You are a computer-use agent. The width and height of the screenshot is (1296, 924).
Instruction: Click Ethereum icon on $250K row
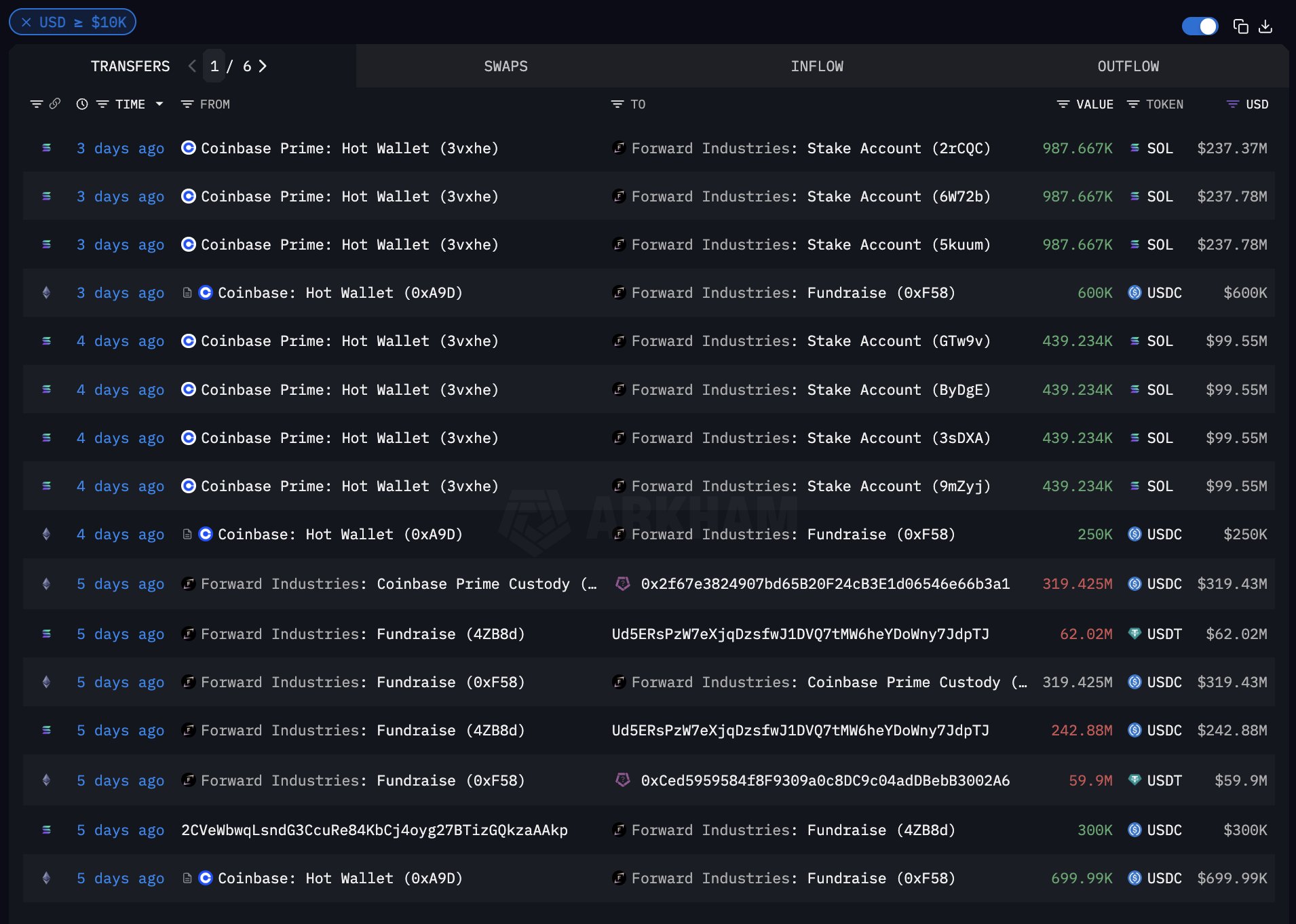(x=46, y=534)
